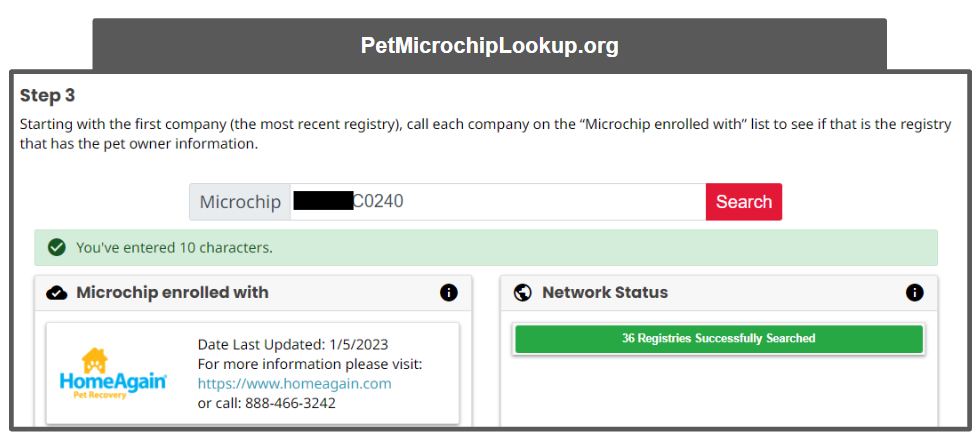The width and height of the screenshot is (980, 441).
Task: Click green checkmark icon in character count alert
Action: 57,247
